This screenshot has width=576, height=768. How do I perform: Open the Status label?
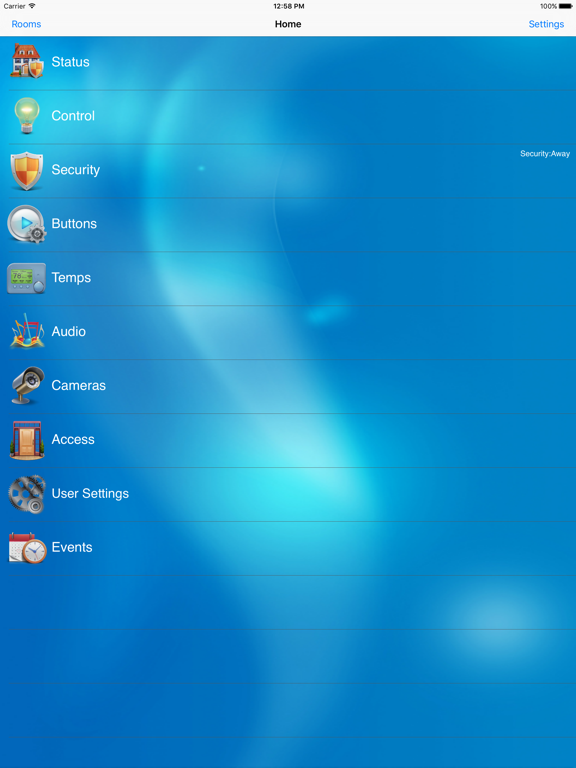[x=71, y=62]
